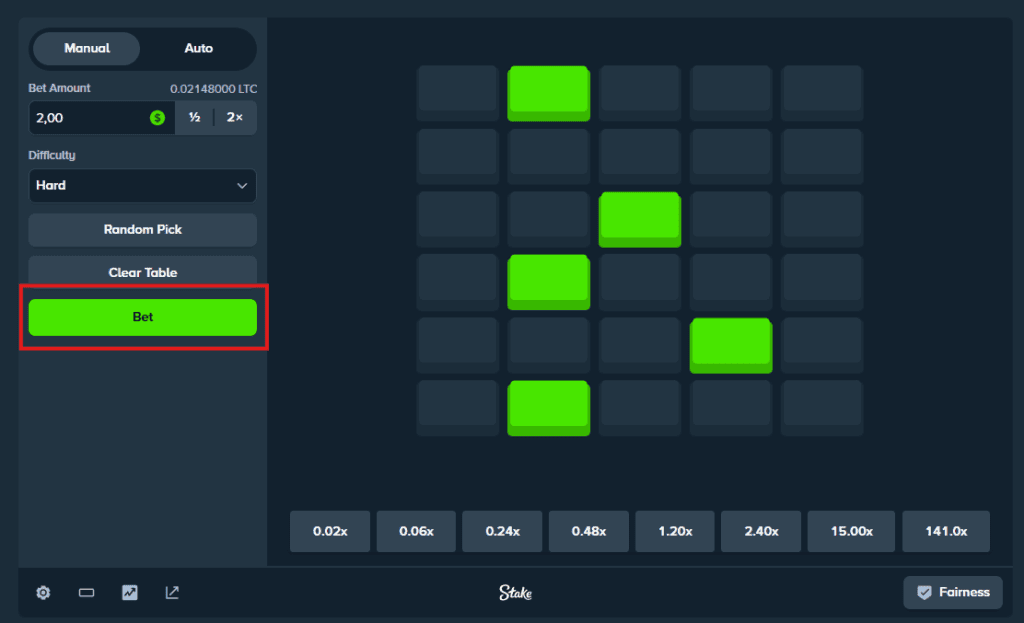The image size is (1024, 623).
Task: Click the external-link stats icon
Action: (x=171, y=592)
